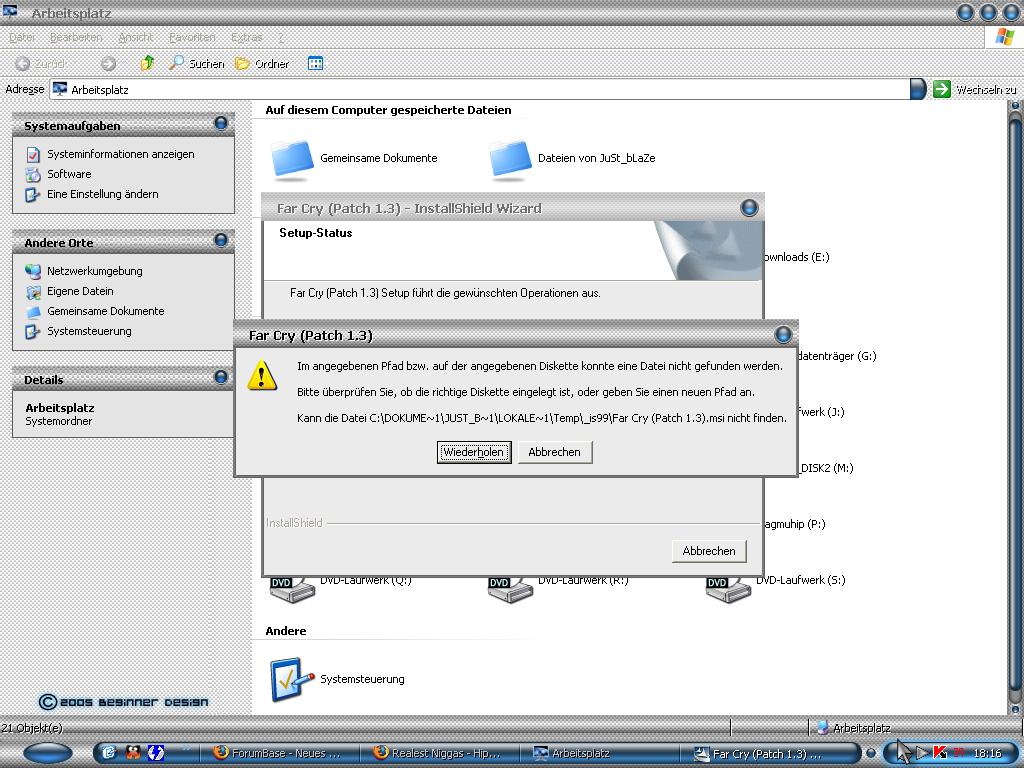
Task: Go up one folder level
Action: point(148,63)
